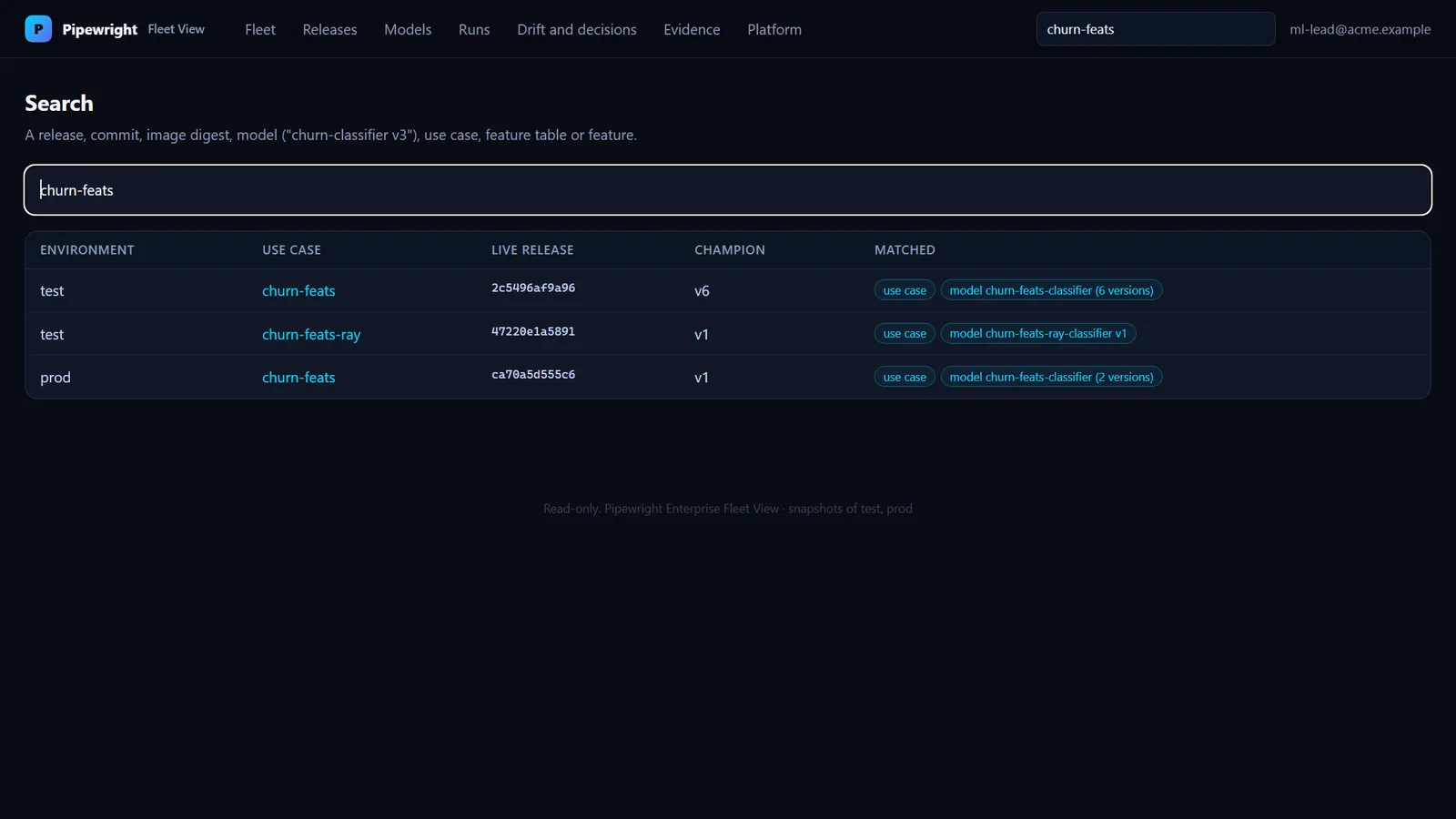Select release hash 2c5496af9a96
The height and width of the screenshot is (819, 1456).
(x=533, y=288)
